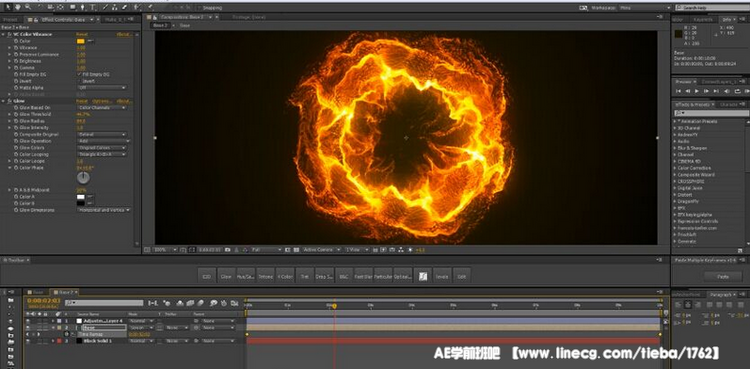
Task: Select the Selection arrow tool
Action: [x=7, y=7]
